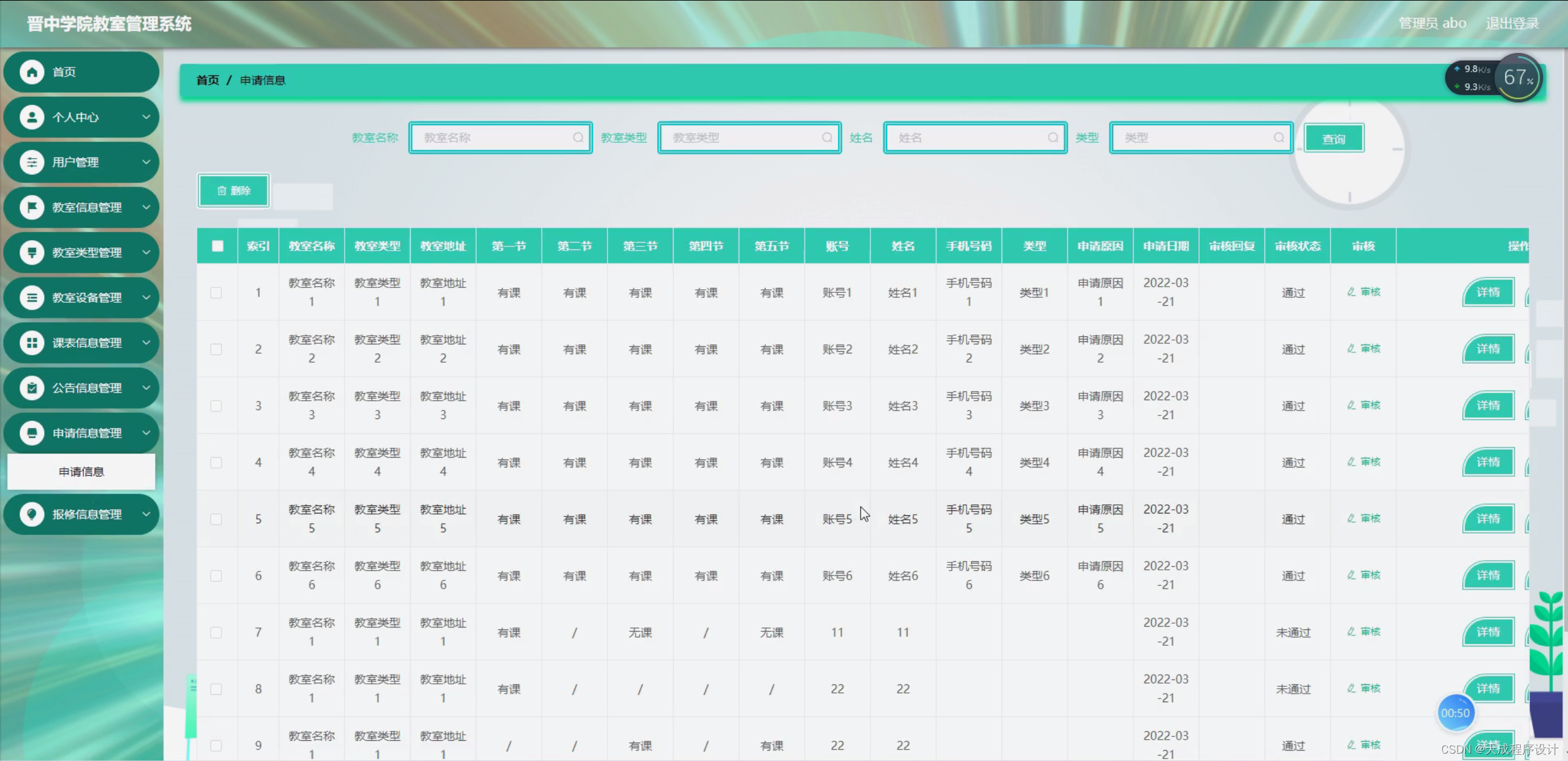Click the lightbulb icon for 报修信息管理
This screenshot has width=1568, height=761.
point(32,514)
